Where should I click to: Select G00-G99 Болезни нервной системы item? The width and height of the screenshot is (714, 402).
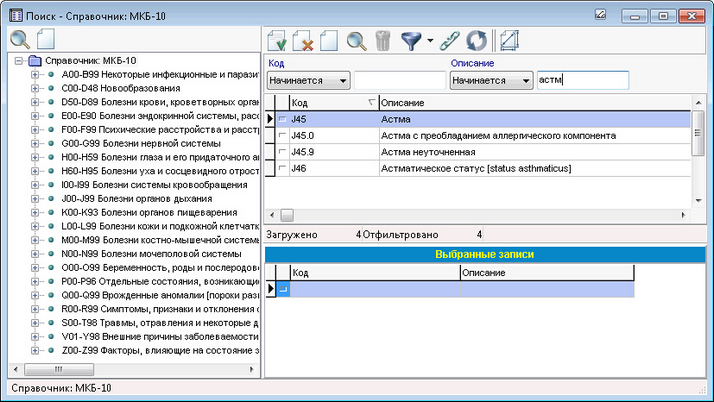(x=141, y=143)
